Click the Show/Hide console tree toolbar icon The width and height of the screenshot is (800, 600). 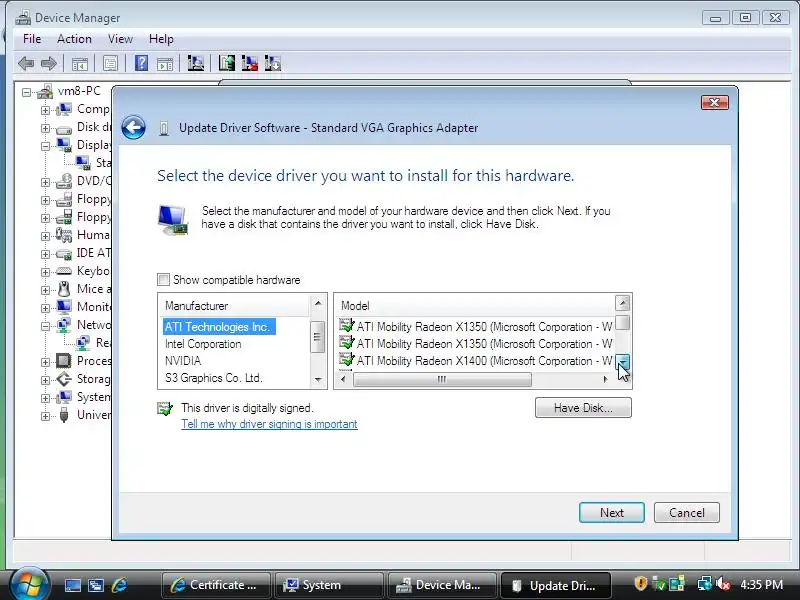(80, 64)
